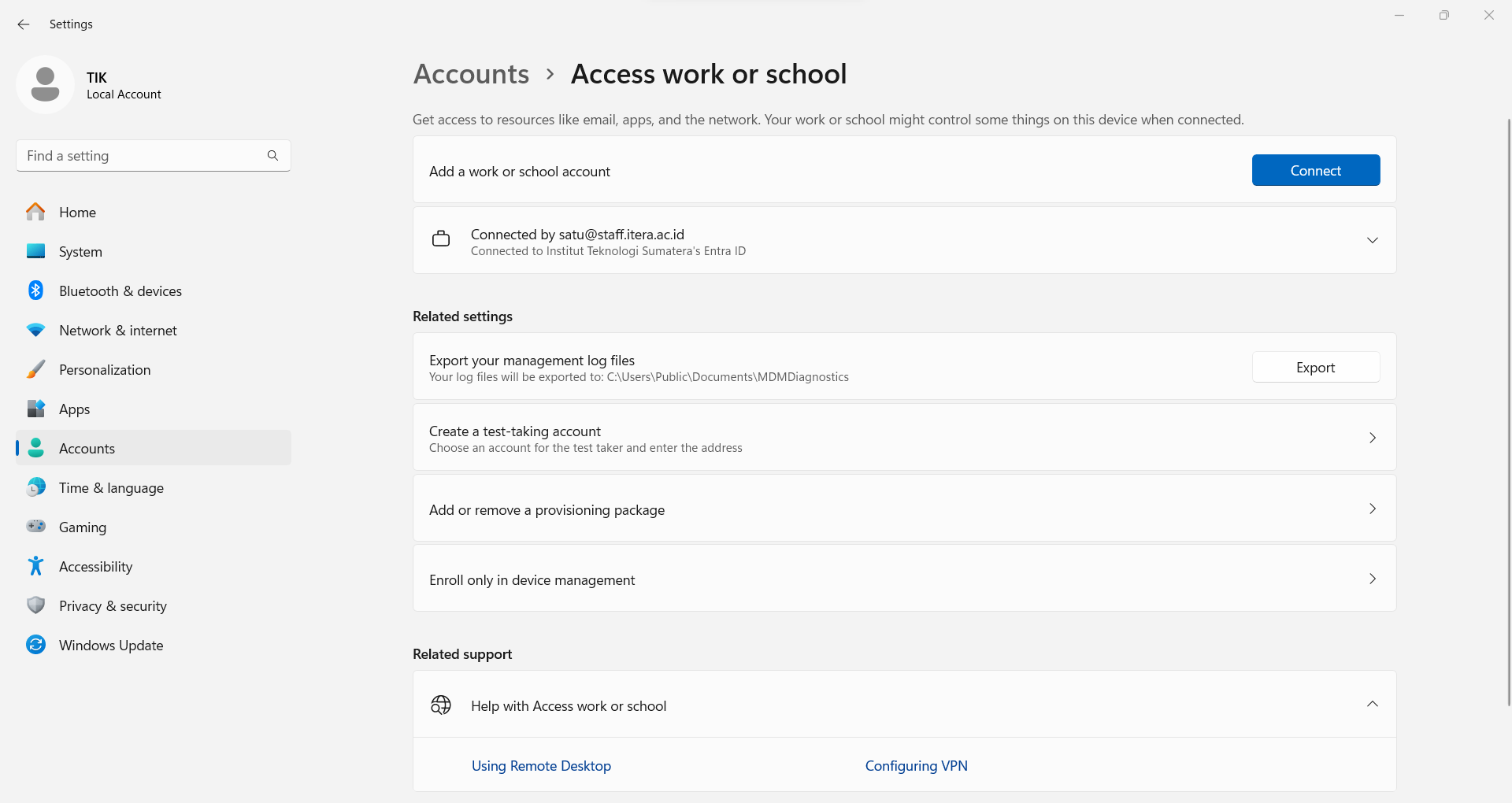Viewport: 1512px width, 803px height.
Task: Go to Windows Update page
Action: (x=154, y=645)
